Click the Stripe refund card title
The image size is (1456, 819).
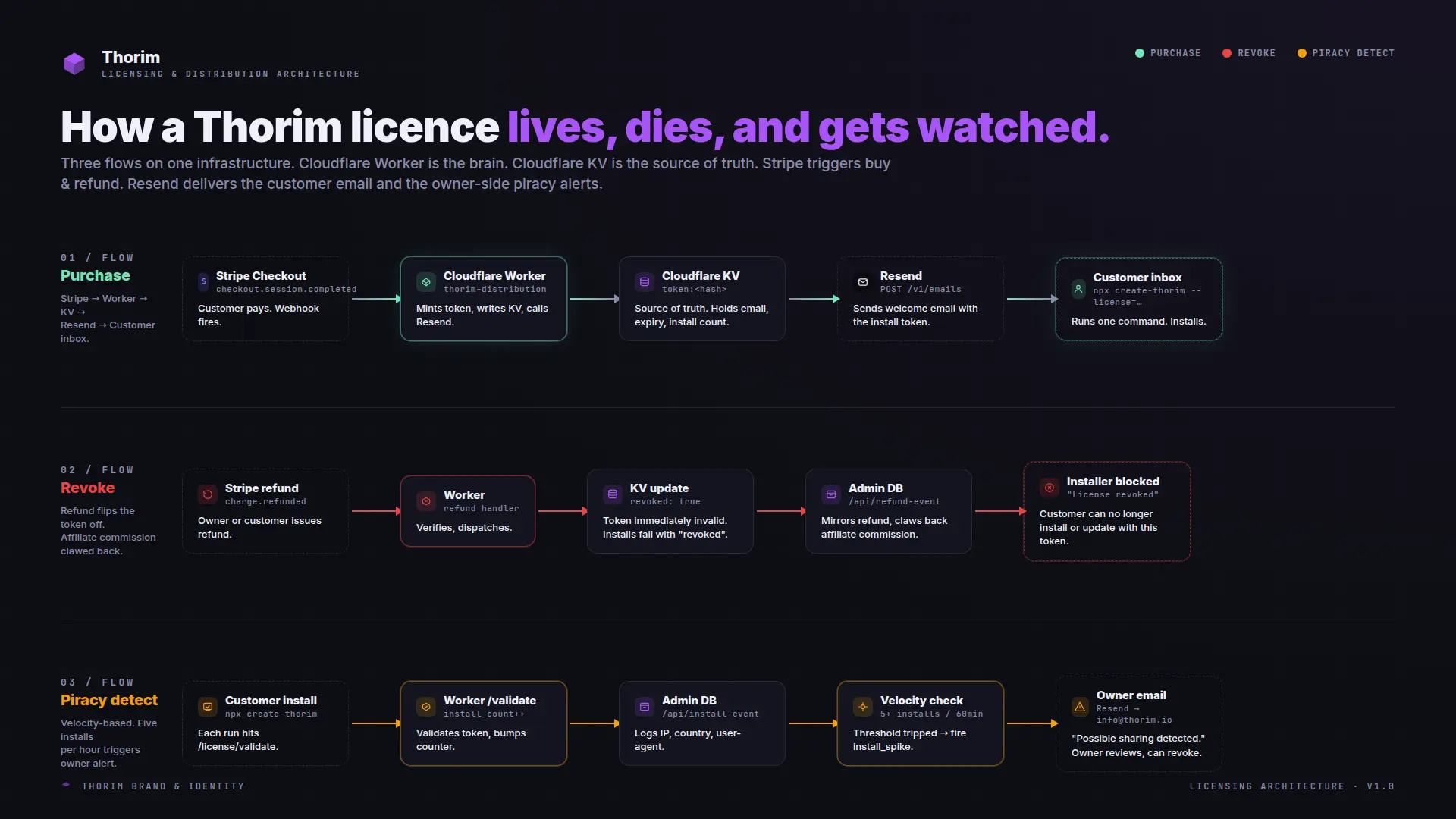point(262,488)
